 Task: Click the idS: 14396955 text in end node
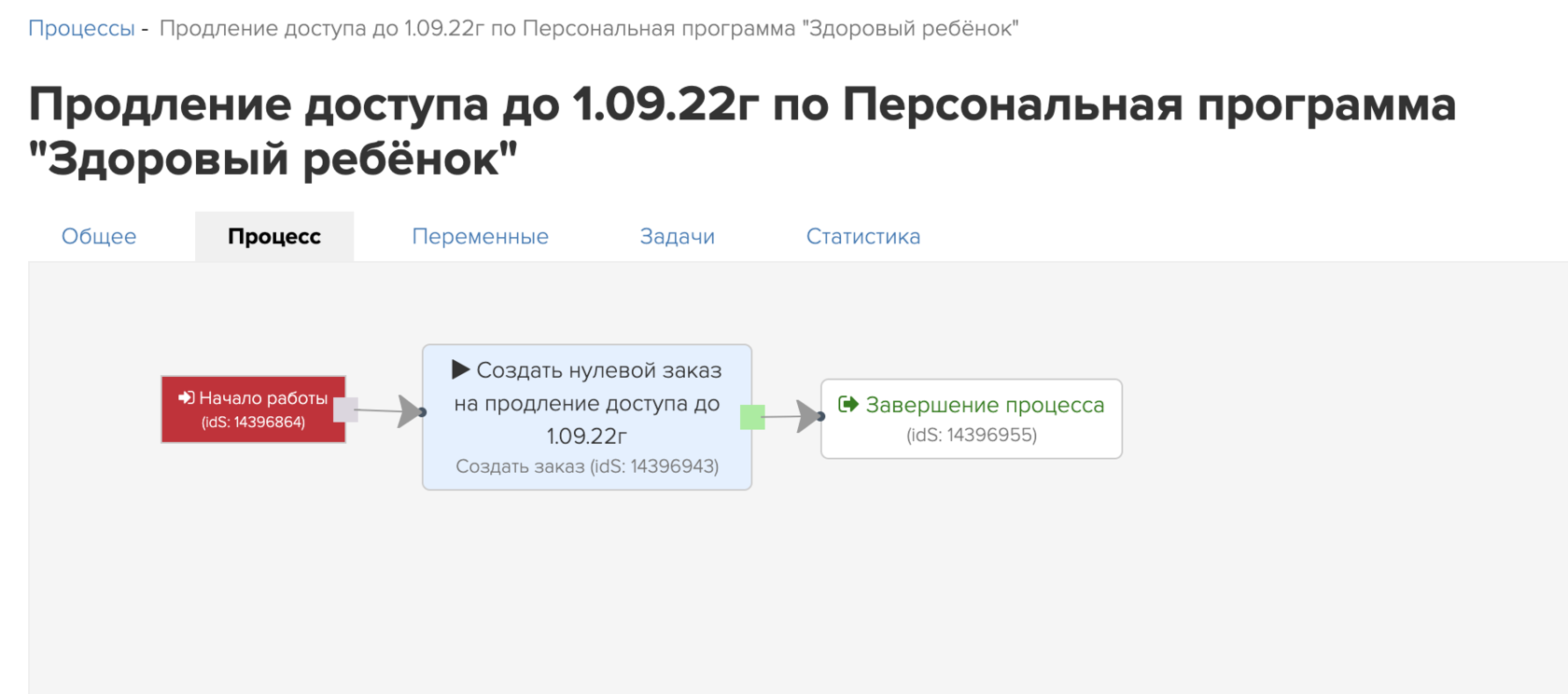coord(972,436)
